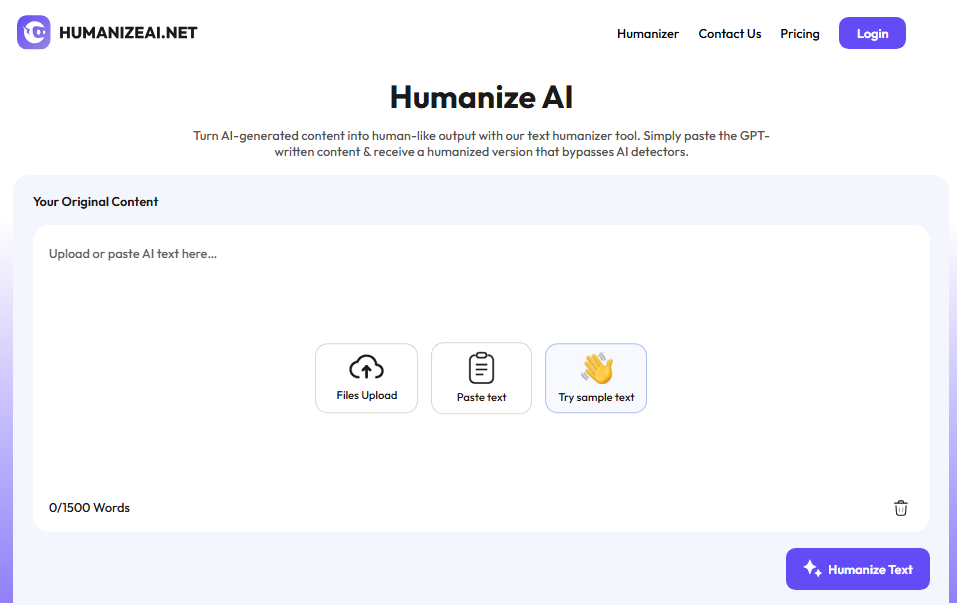The width and height of the screenshot is (957, 605).
Task: Click the HumanizeAI mascot logo icon
Action: coord(34,32)
